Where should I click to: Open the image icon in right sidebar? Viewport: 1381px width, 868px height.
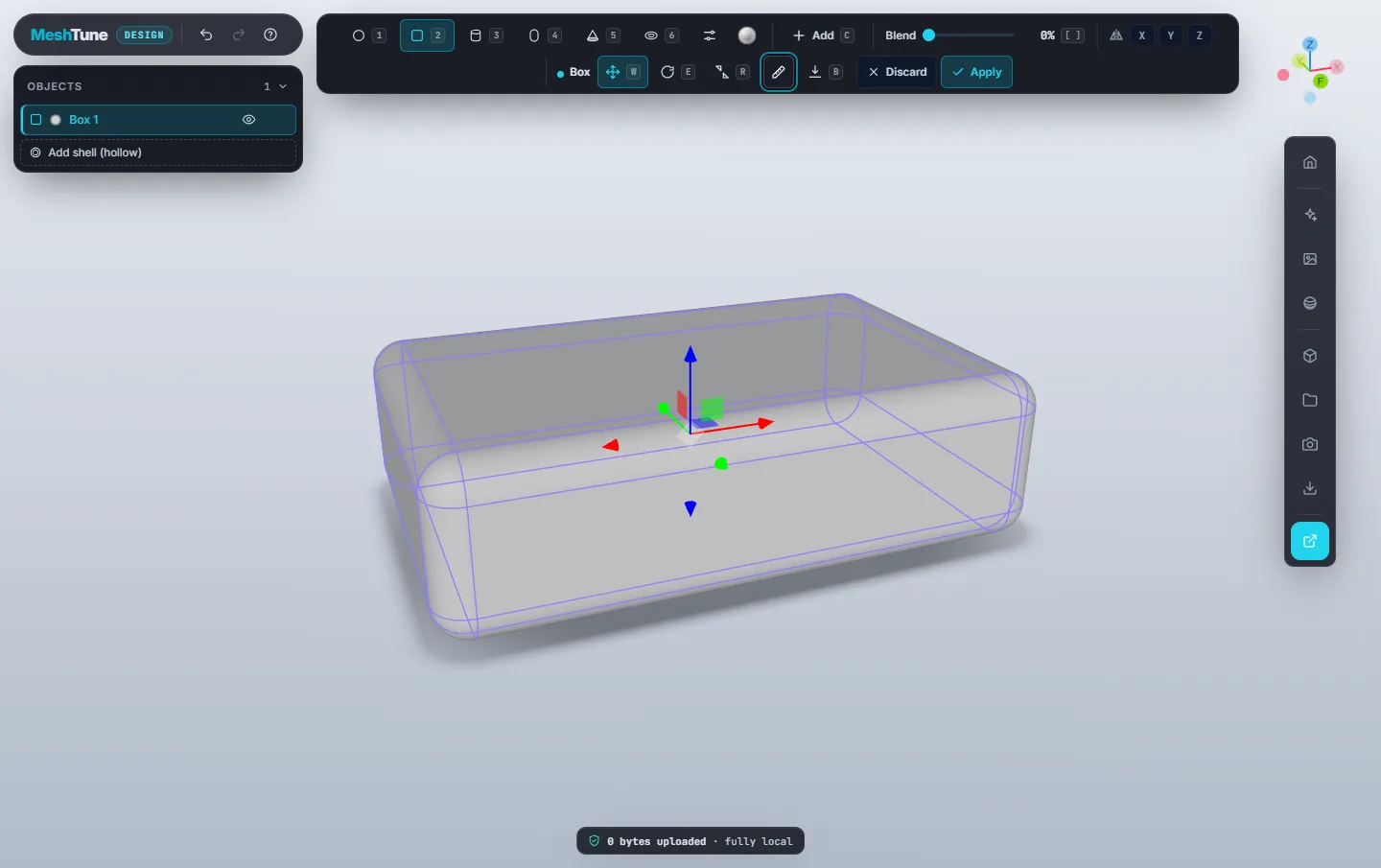[1310, 259]
